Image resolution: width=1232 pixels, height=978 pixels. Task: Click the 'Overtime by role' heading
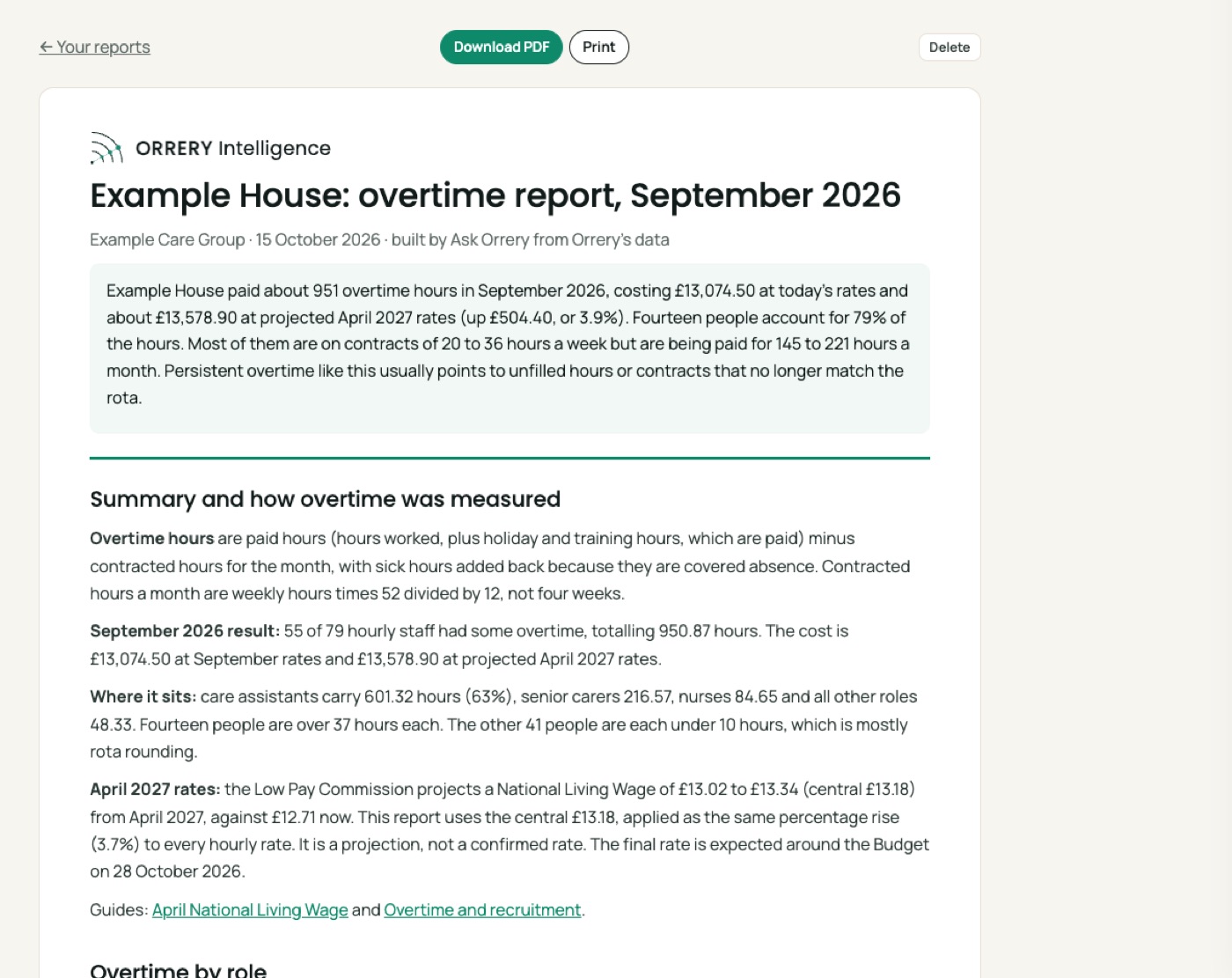[x=178, y=969]
